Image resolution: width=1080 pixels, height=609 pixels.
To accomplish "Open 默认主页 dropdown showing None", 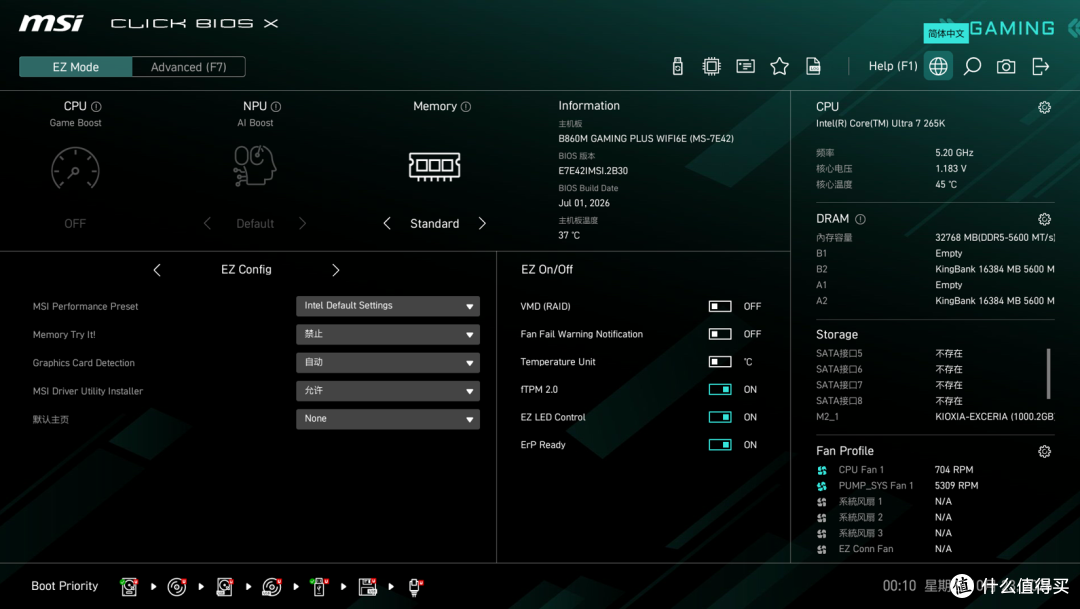I will coord(388,419).
